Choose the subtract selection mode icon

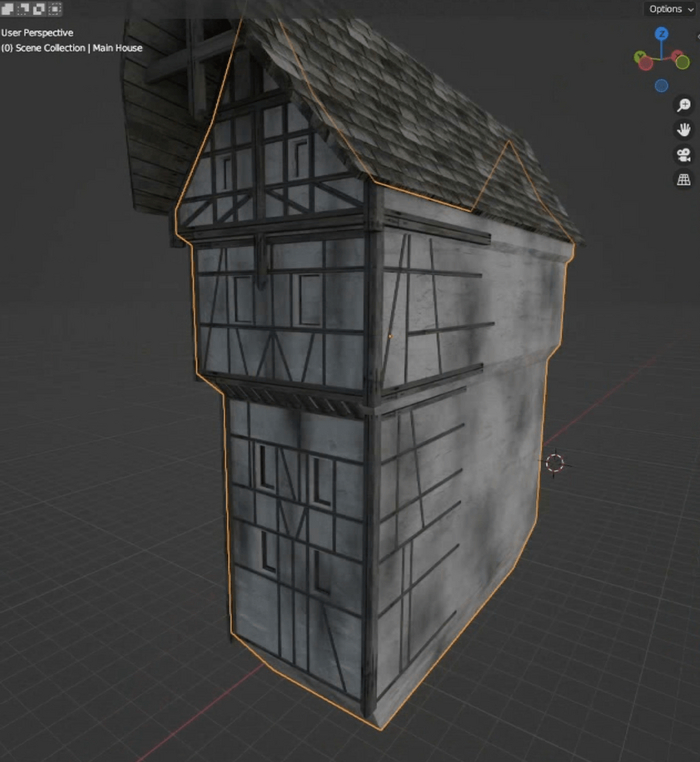39,9
